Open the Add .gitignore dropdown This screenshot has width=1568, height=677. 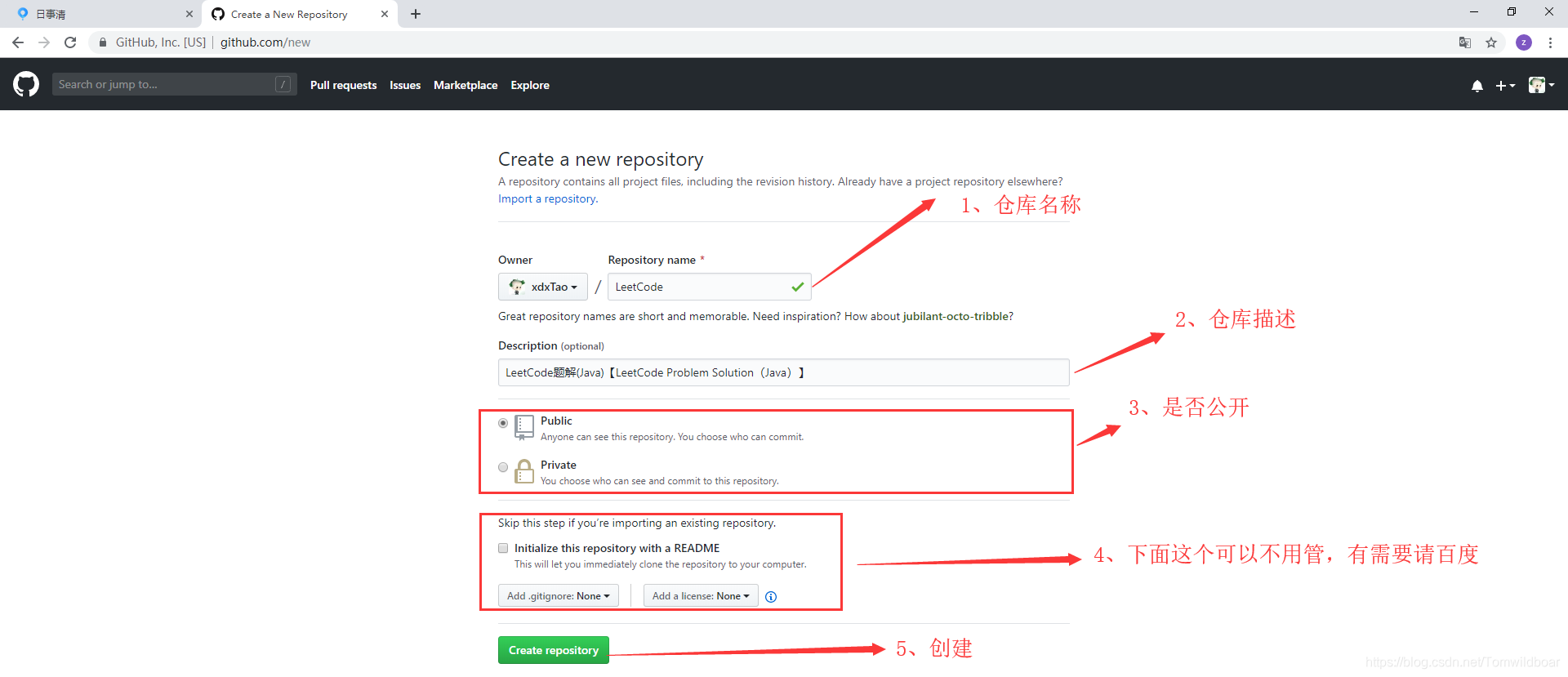[559, 596]
